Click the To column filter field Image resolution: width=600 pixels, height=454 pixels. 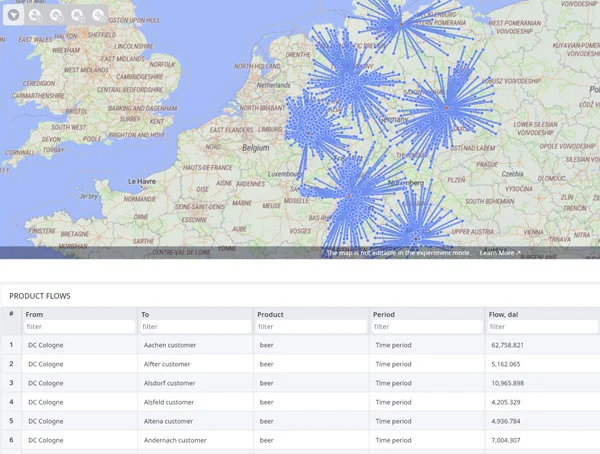tap(195, 326)
